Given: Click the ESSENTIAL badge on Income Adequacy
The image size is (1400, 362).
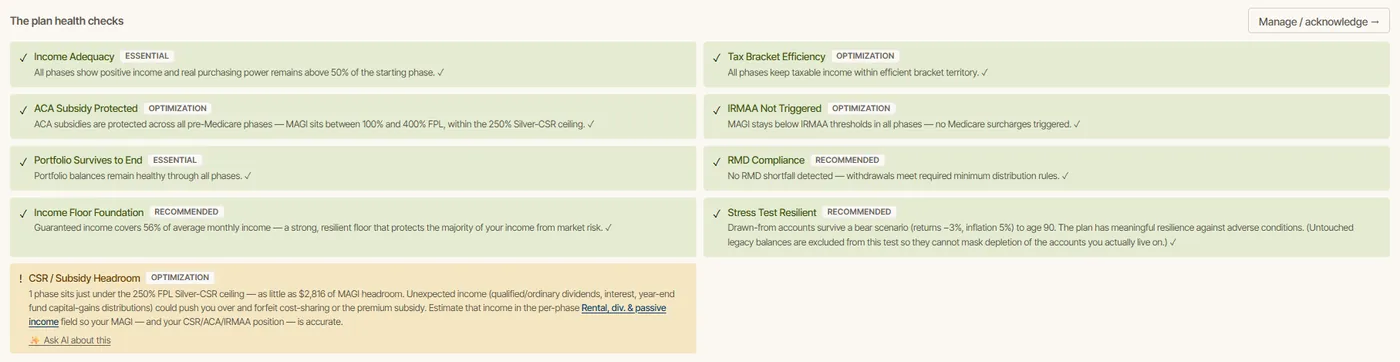Looking at the screenshot, I should pos(147,56).
